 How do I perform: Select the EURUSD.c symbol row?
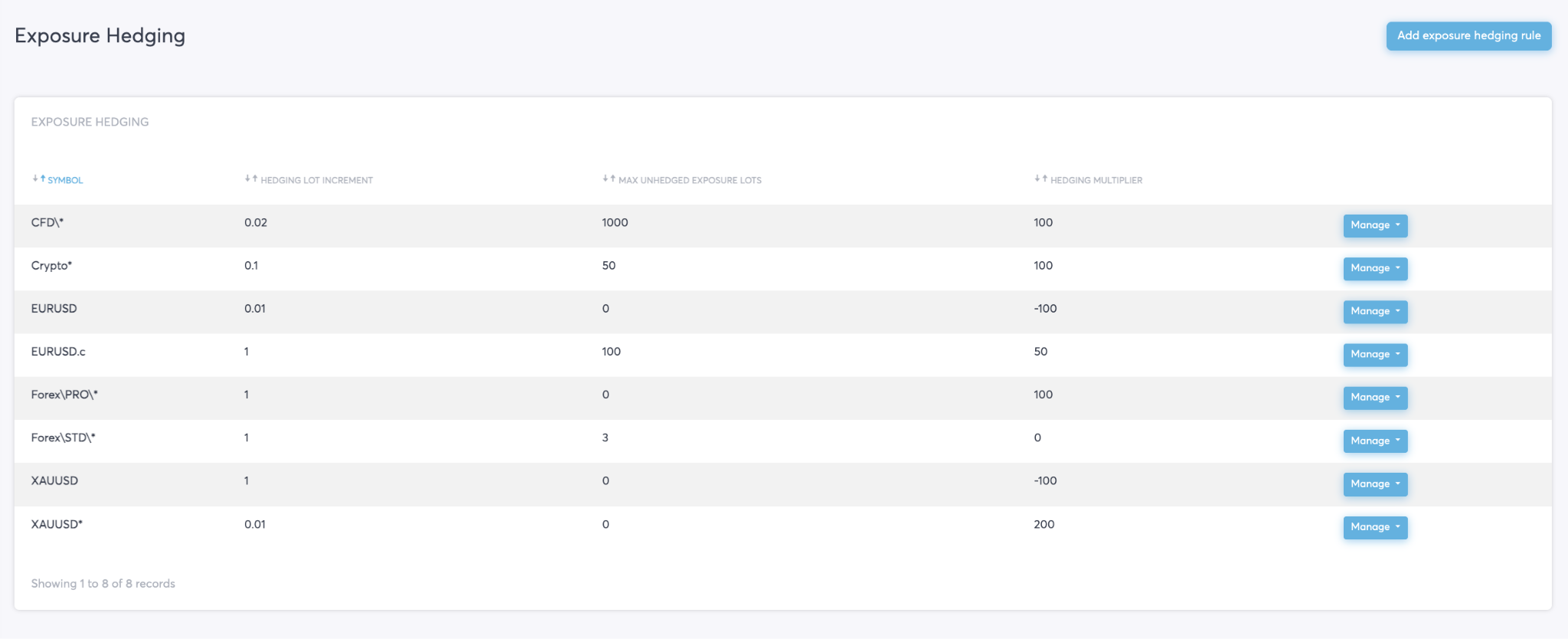click(x=58, y=352)
